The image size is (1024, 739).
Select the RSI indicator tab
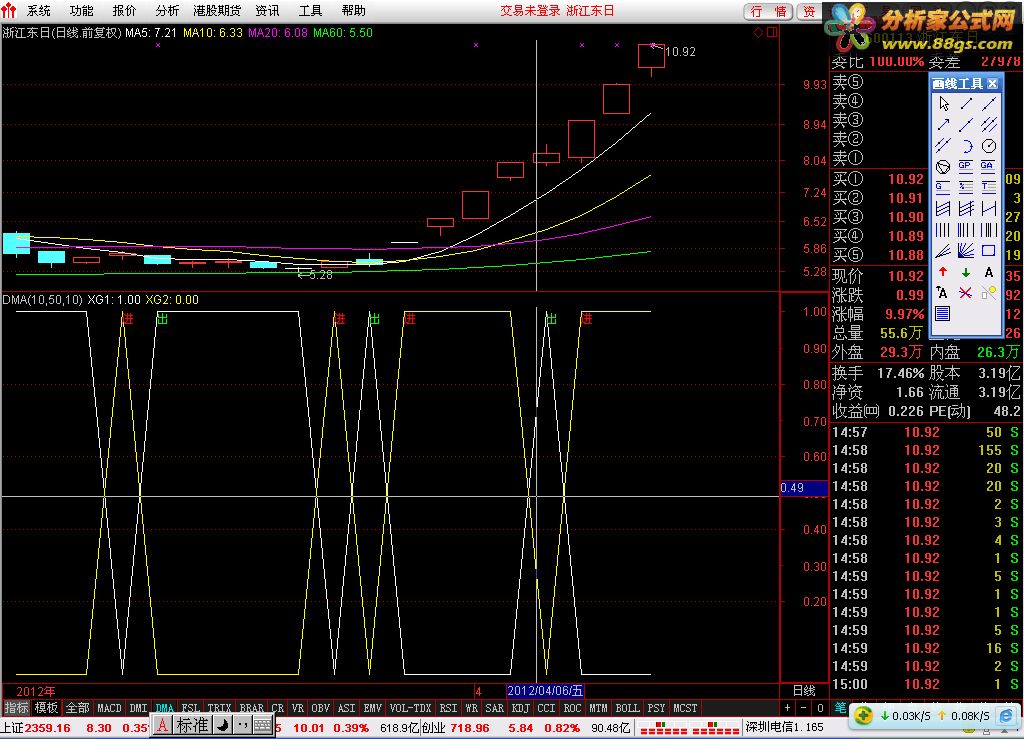(x=448, y=708)
